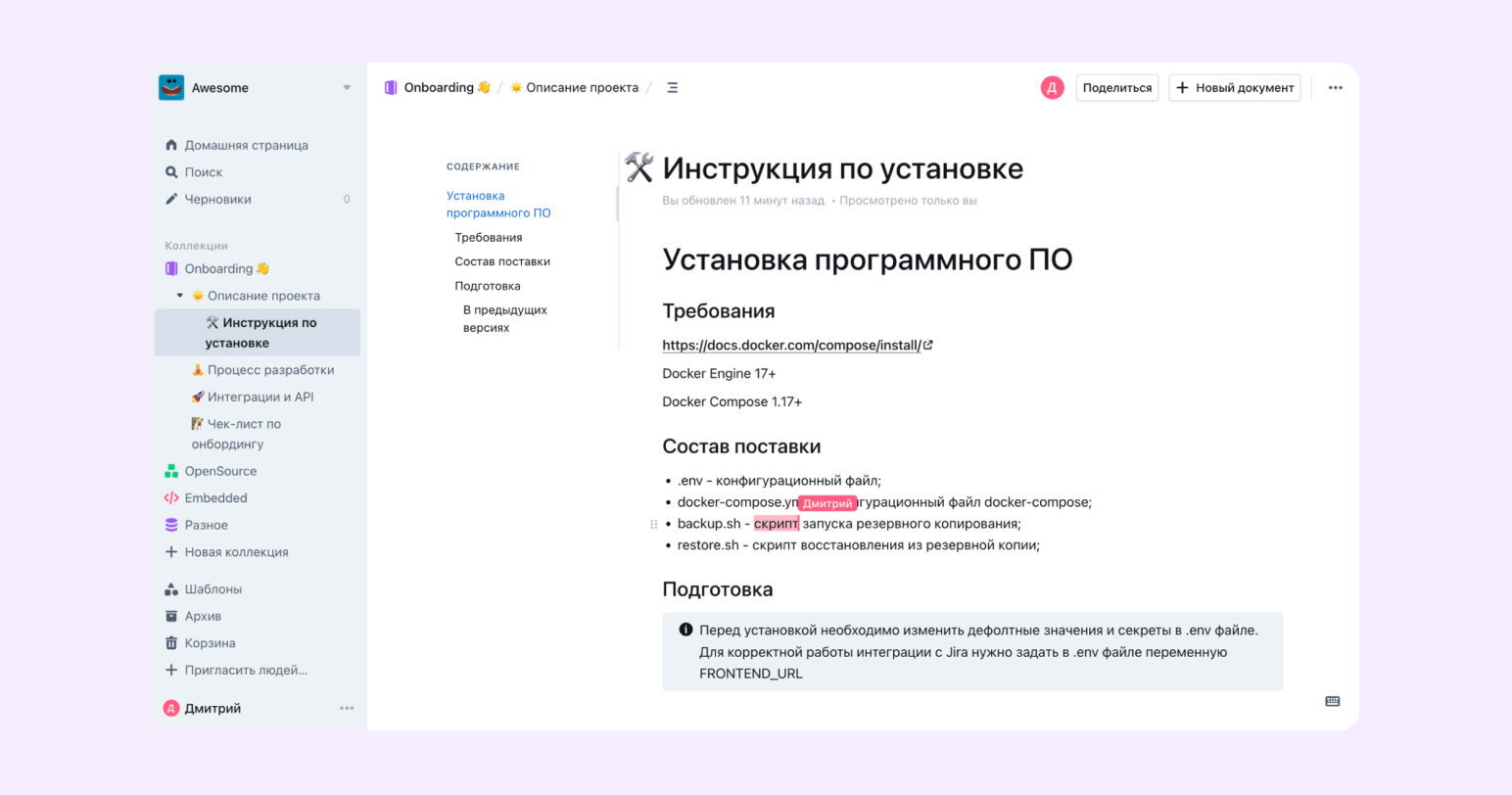This screenshot has width=1512, height=795.
Task: Click the plus icon beside Новая коллекция
Action: click(x=171, y=552)
